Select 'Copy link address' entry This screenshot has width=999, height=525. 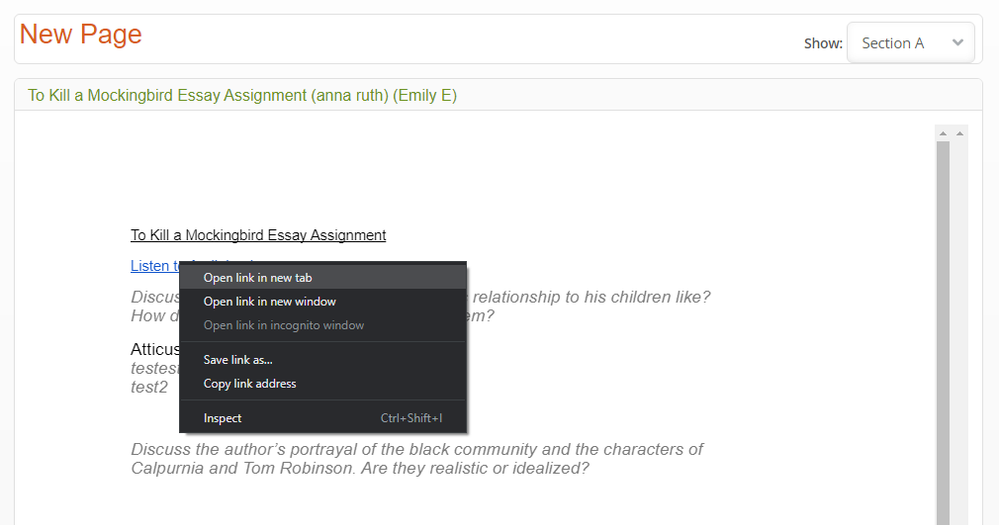click(323, 384)
